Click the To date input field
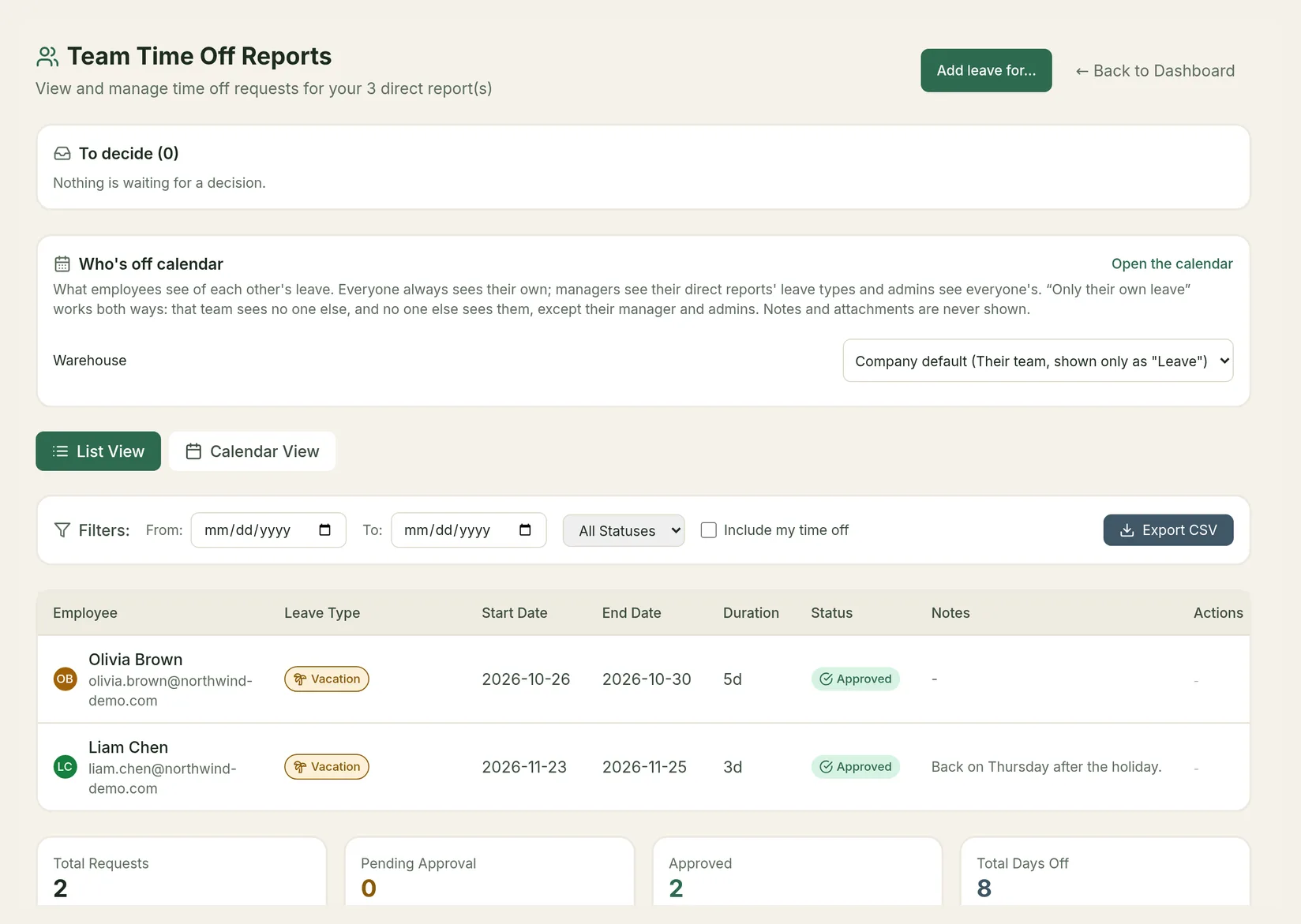1301x924 pixels. tap(469, 530)
